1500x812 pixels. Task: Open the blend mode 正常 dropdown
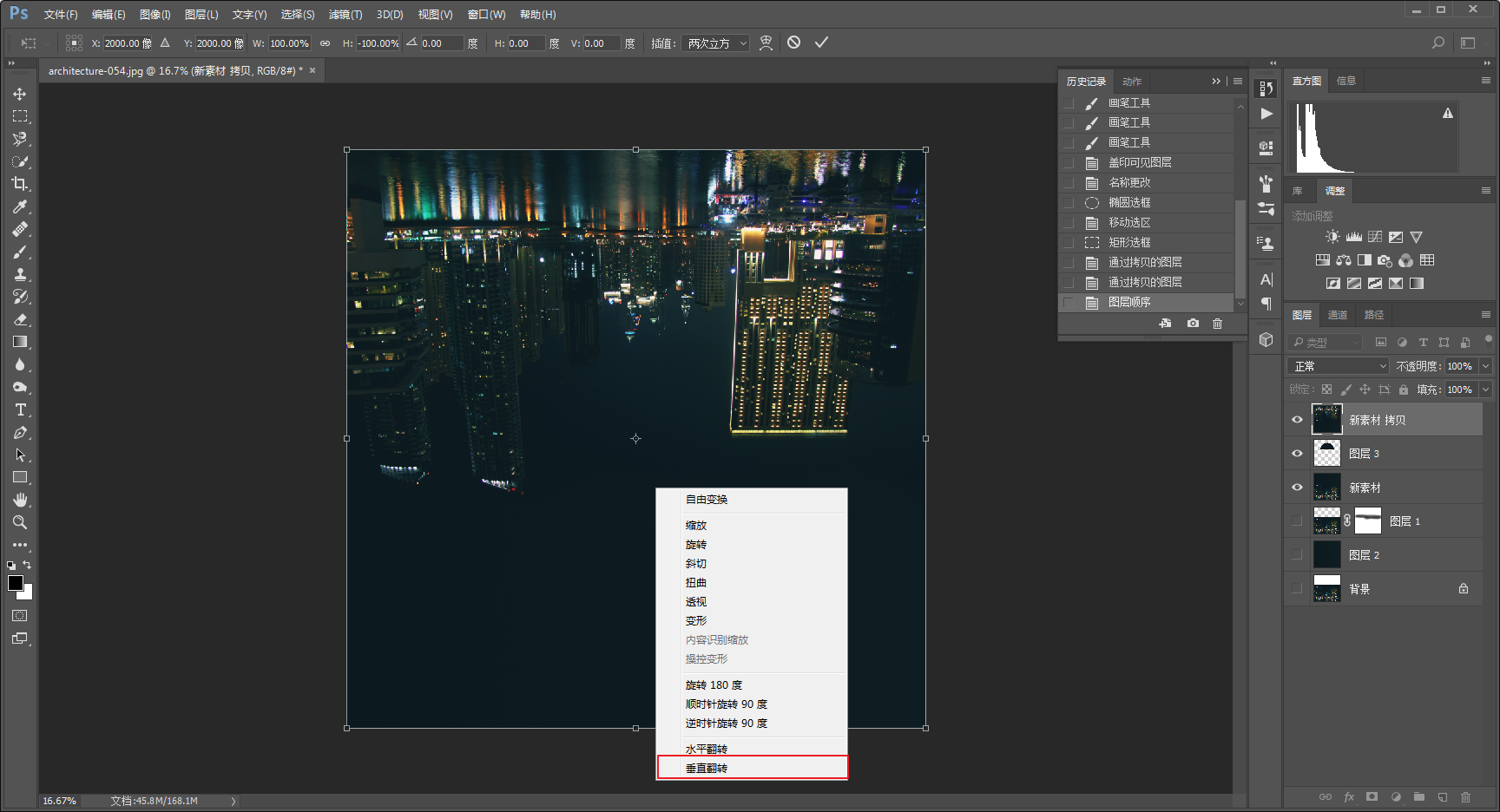[x=1338, y=366]
